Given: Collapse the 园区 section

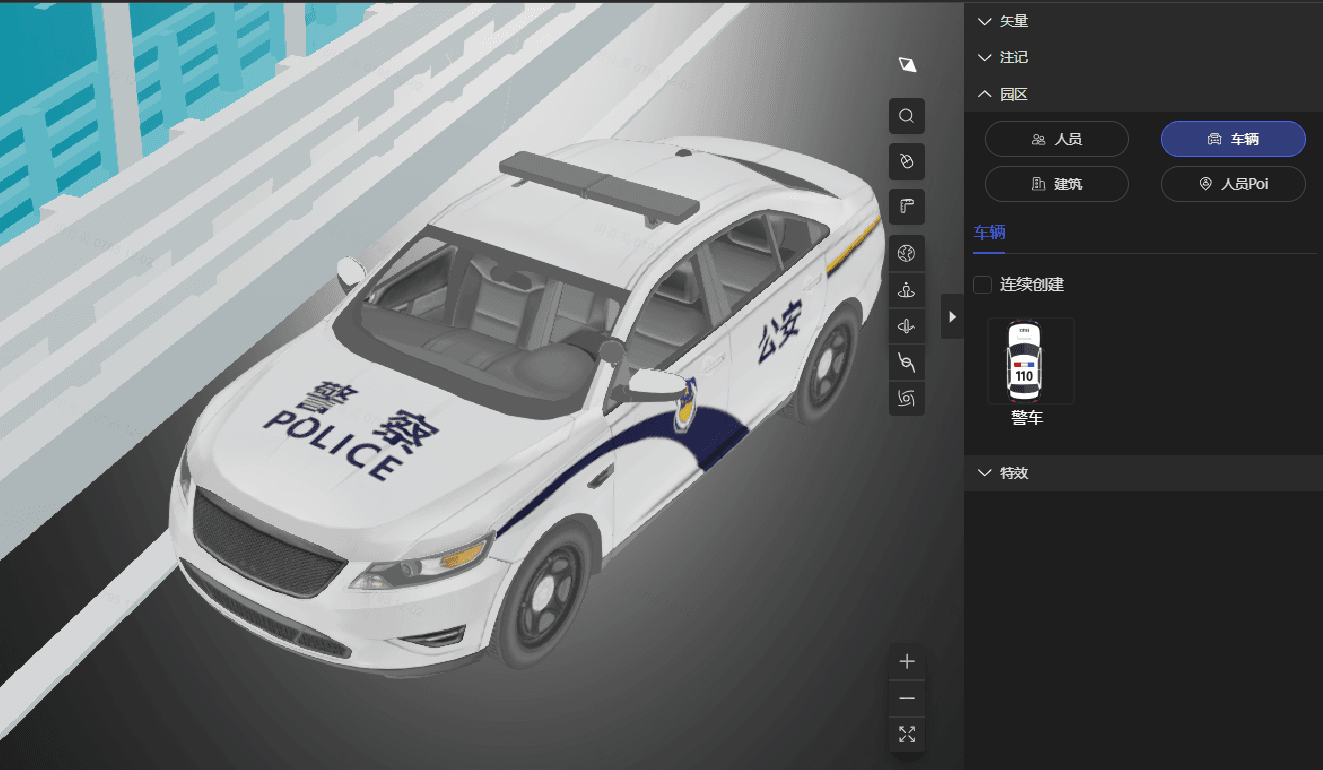Looking at the screenshot, I should 1003,94.
